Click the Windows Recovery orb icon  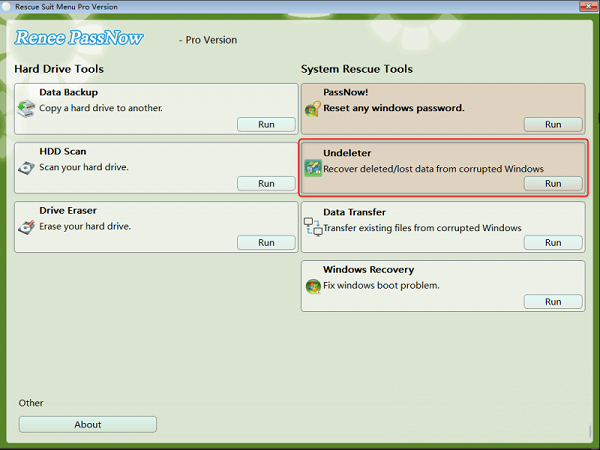313,286
